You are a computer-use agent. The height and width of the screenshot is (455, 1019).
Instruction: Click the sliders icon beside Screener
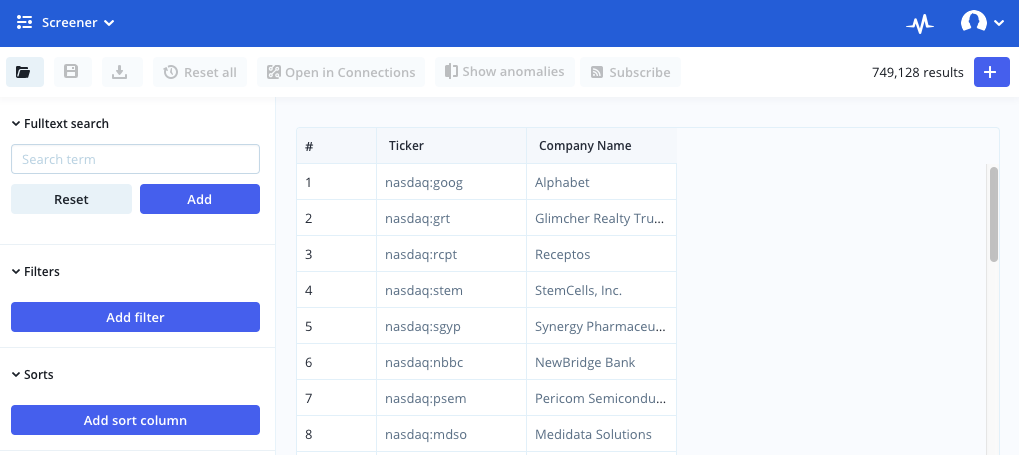[x=24, y=23]
